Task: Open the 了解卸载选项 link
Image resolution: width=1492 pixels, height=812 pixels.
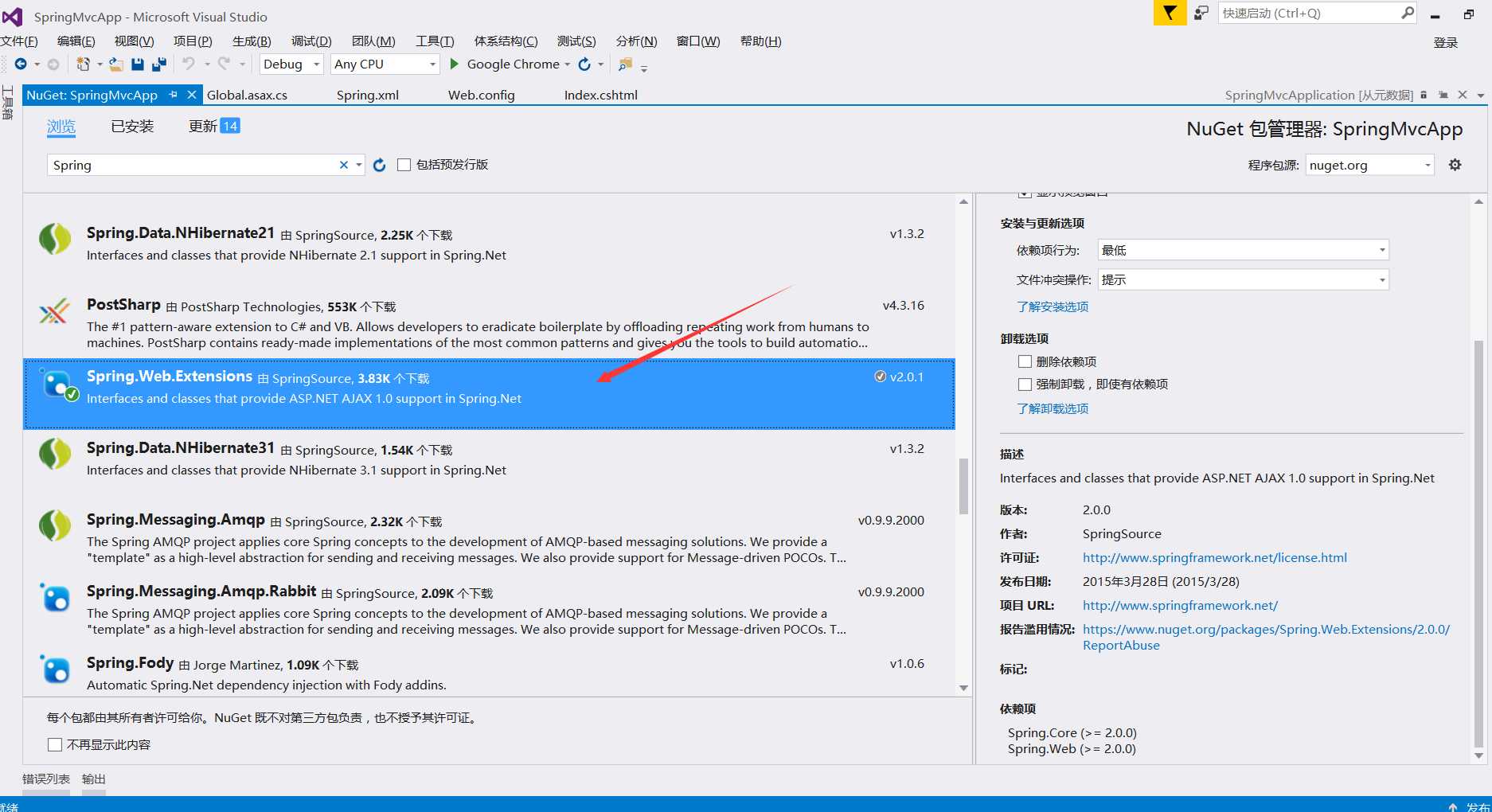Action: (x=1053, y=408)
